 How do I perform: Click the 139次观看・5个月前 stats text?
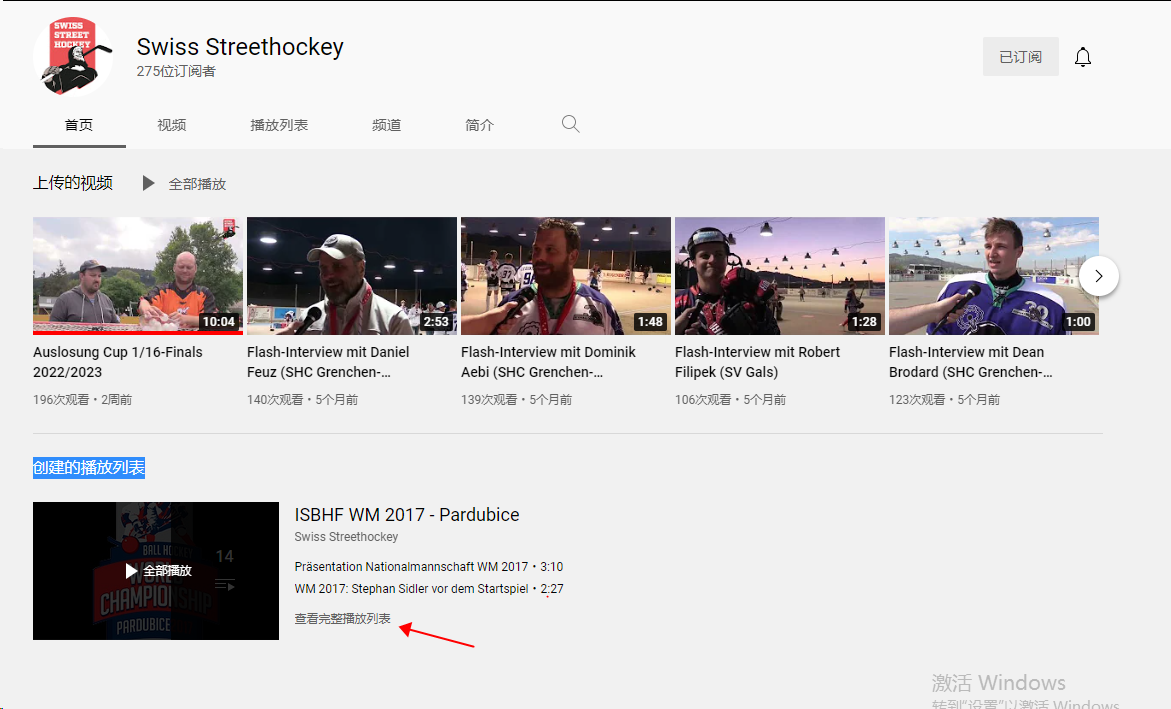pos(517,400)
